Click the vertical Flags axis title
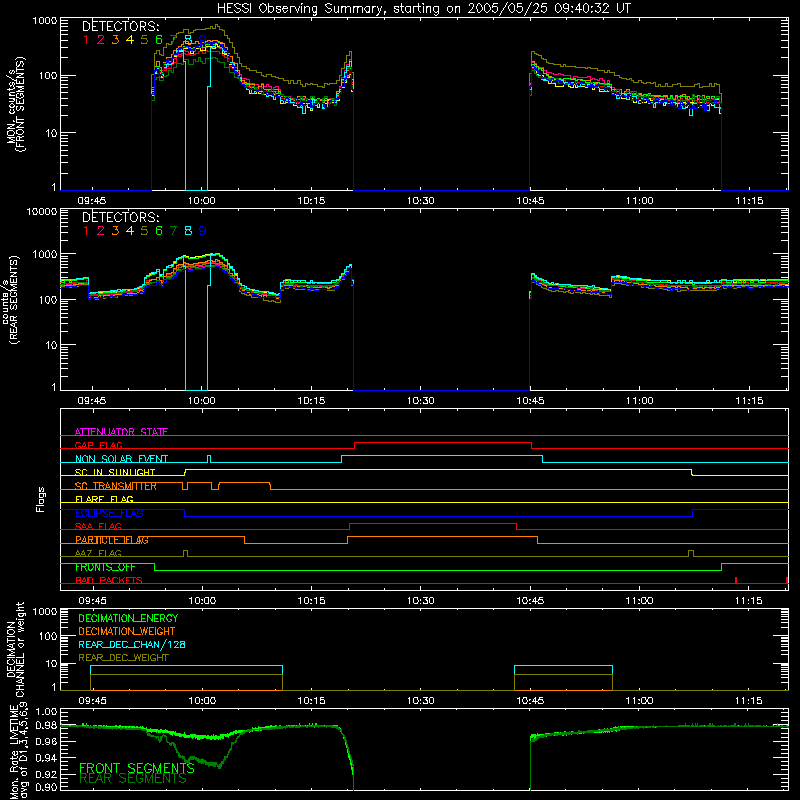The image size is (800, 800). tap(41, 499)
